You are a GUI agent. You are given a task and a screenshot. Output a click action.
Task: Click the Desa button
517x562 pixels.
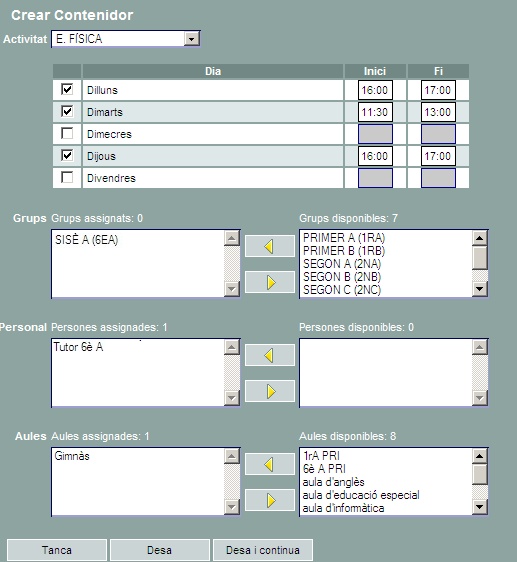point(160,550)
